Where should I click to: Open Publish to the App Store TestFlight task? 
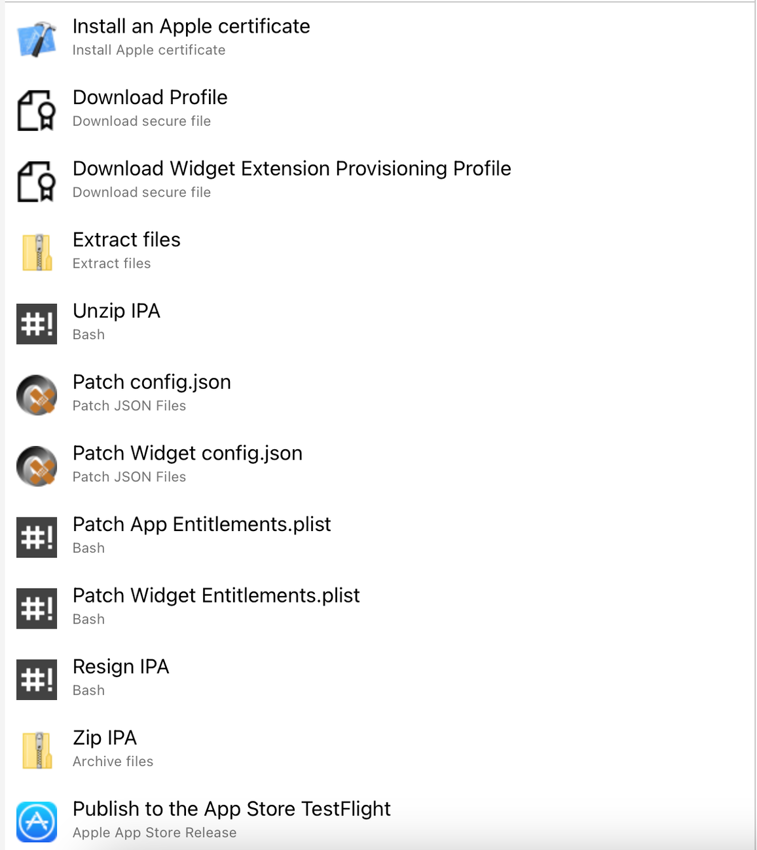point(231,809)
